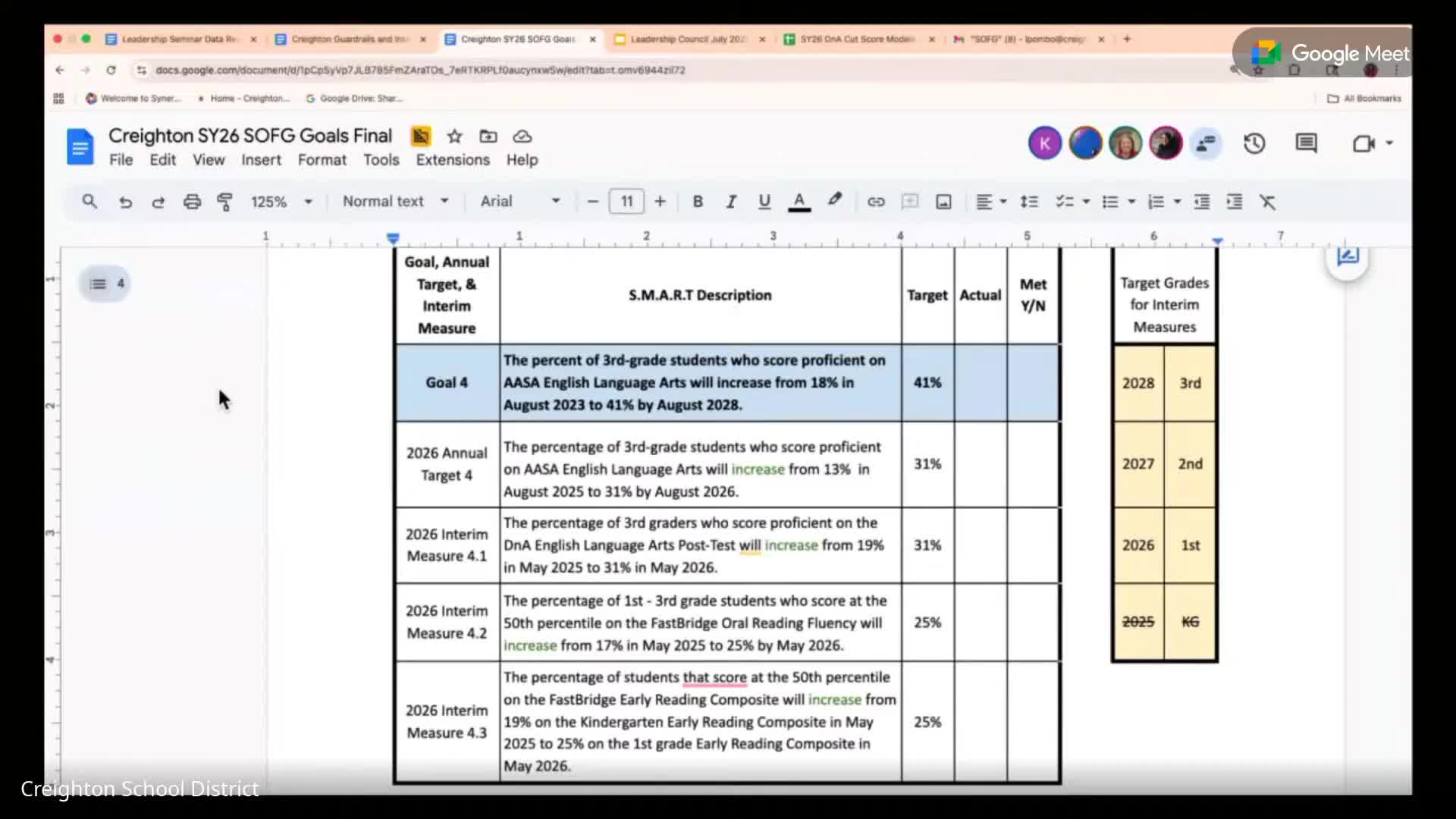Go back in browser history
Image resolution: width=1456 pixels, height=819 pixels.
click(60, 70)
